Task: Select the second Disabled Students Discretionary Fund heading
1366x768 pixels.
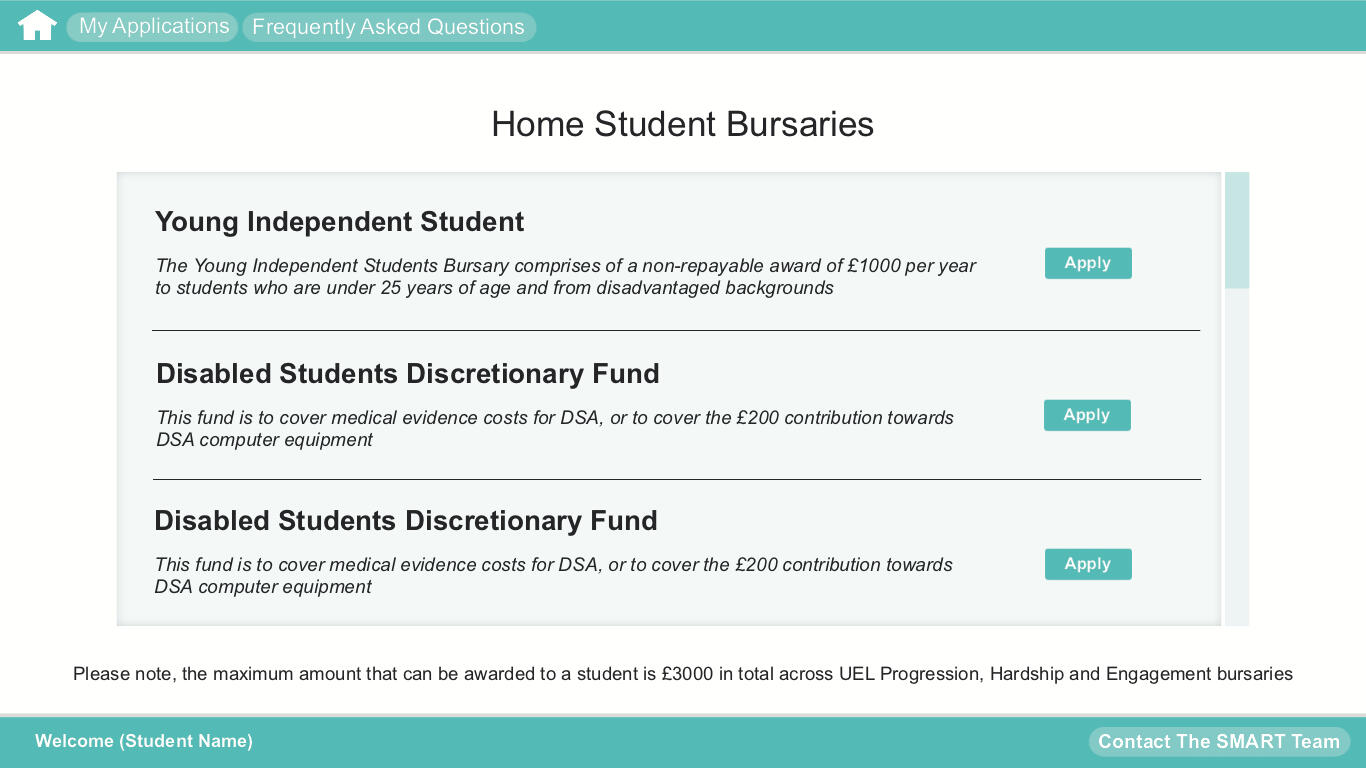Action: [406, 520]
